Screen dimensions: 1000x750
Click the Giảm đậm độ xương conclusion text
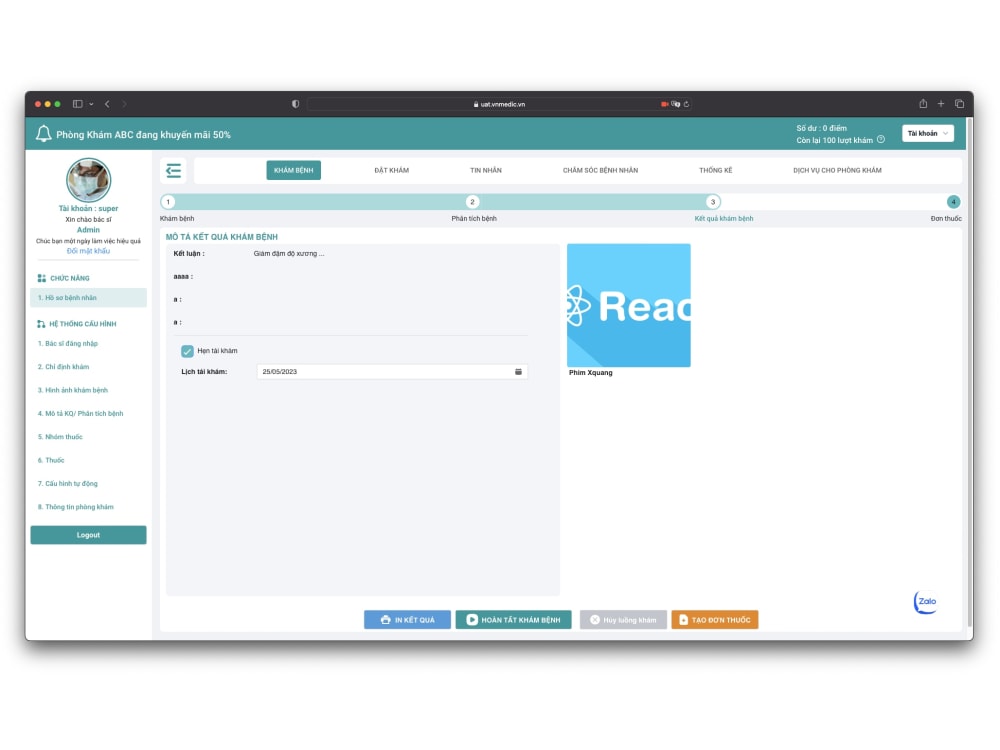click(289, 254)
